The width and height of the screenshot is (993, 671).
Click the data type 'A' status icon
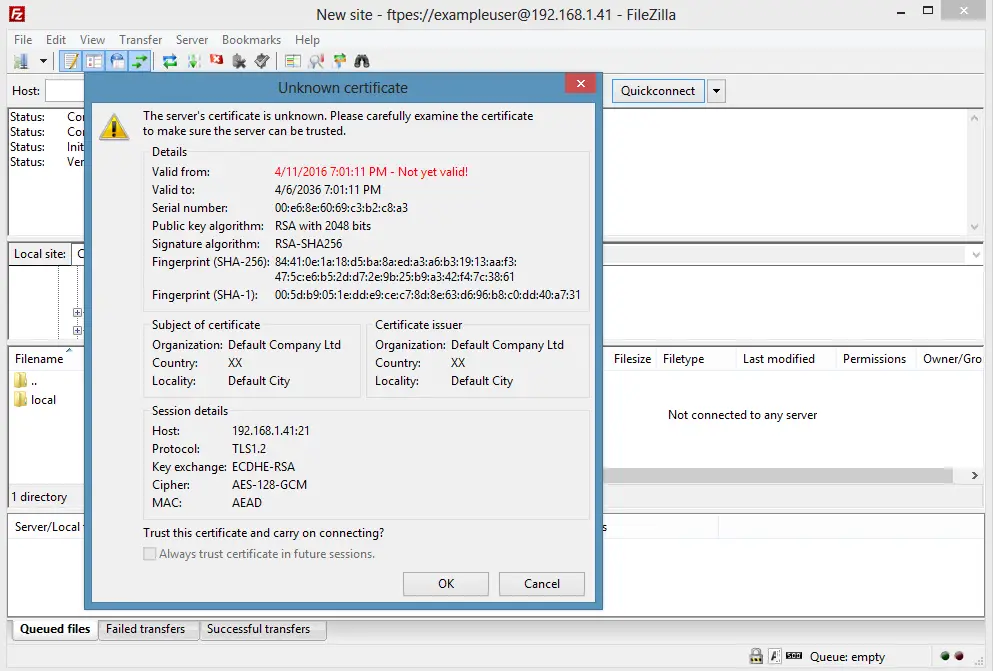click(x=775, y=656)
